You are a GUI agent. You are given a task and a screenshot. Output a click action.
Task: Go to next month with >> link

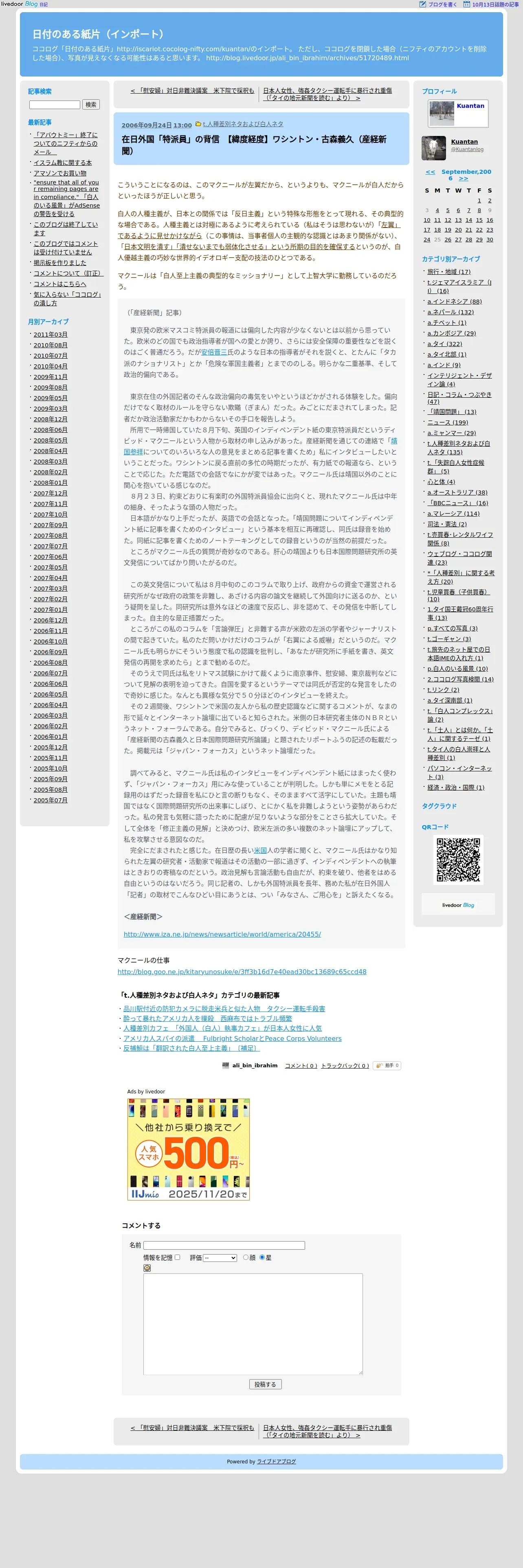pos(464,178)
